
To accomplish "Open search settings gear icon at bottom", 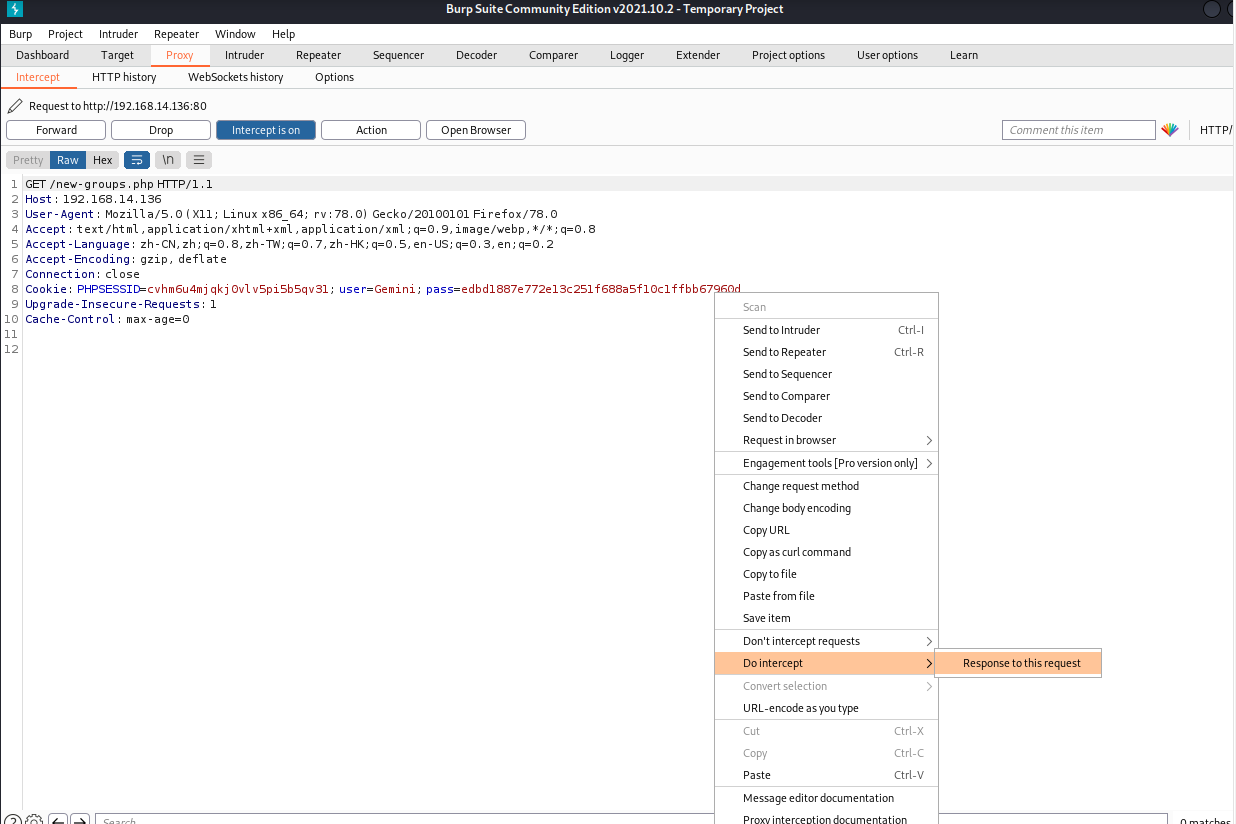I will click(34, 820).
